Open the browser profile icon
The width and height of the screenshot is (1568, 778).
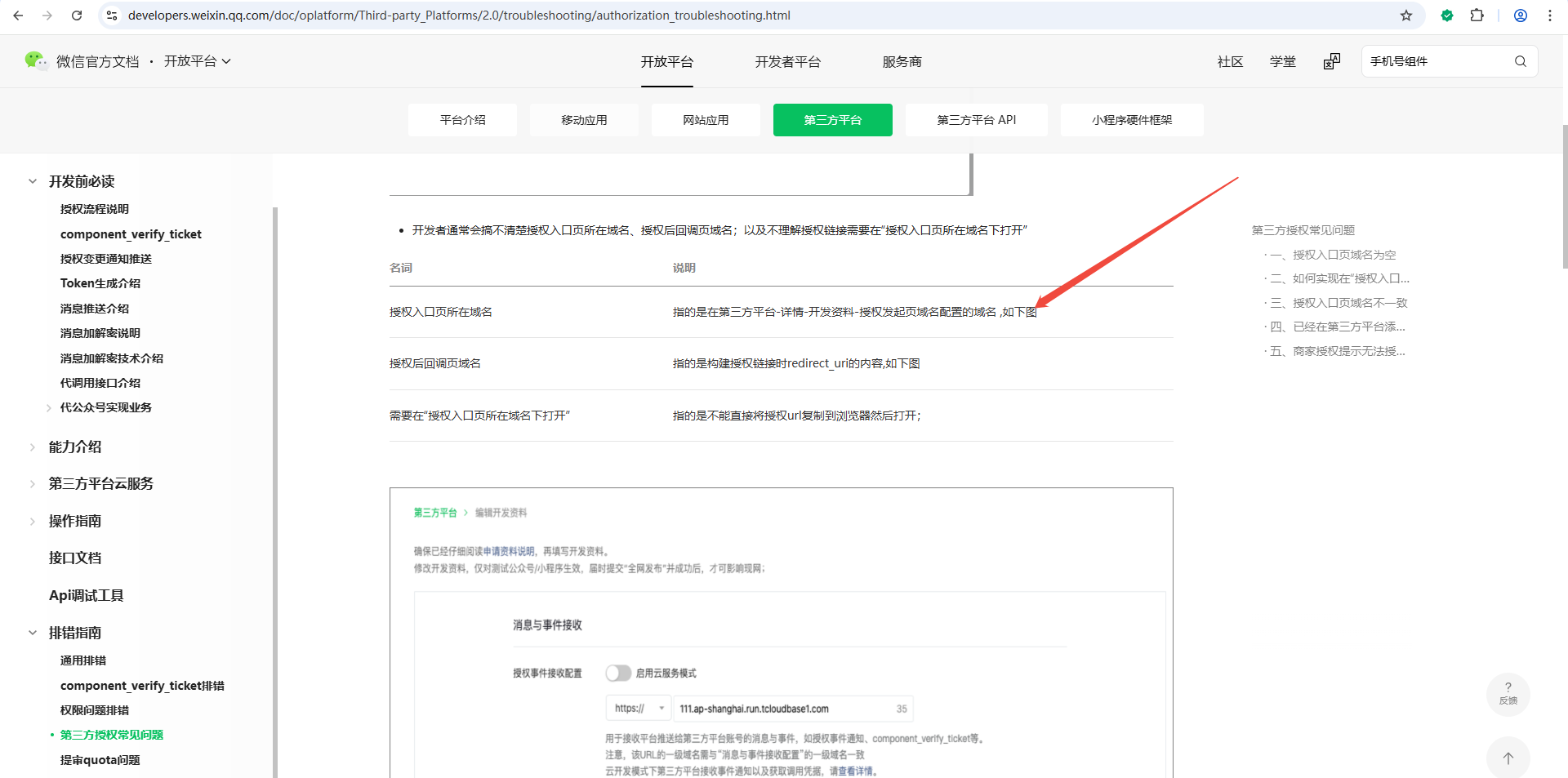click(1521, 16)
